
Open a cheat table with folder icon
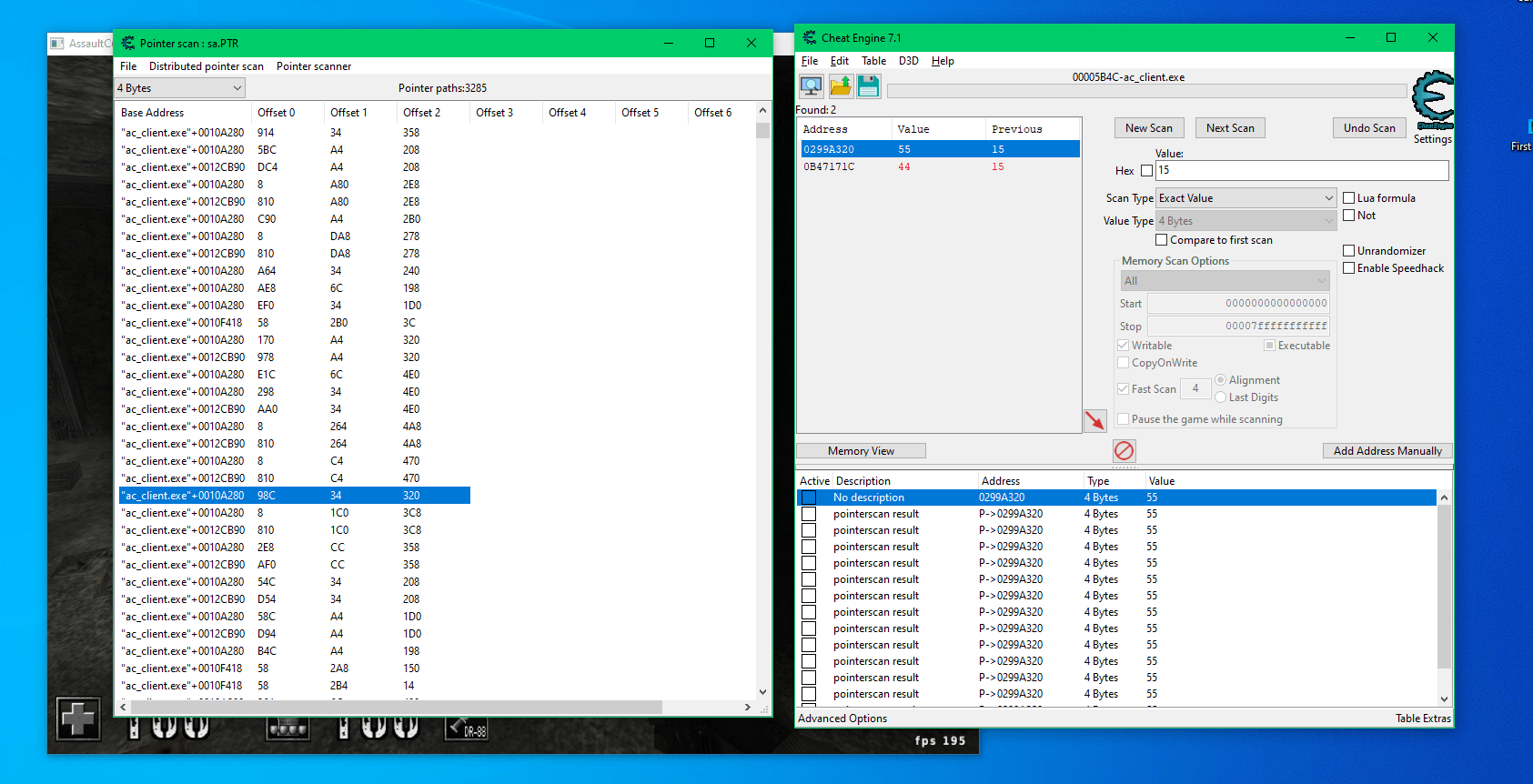pos(840,86)
